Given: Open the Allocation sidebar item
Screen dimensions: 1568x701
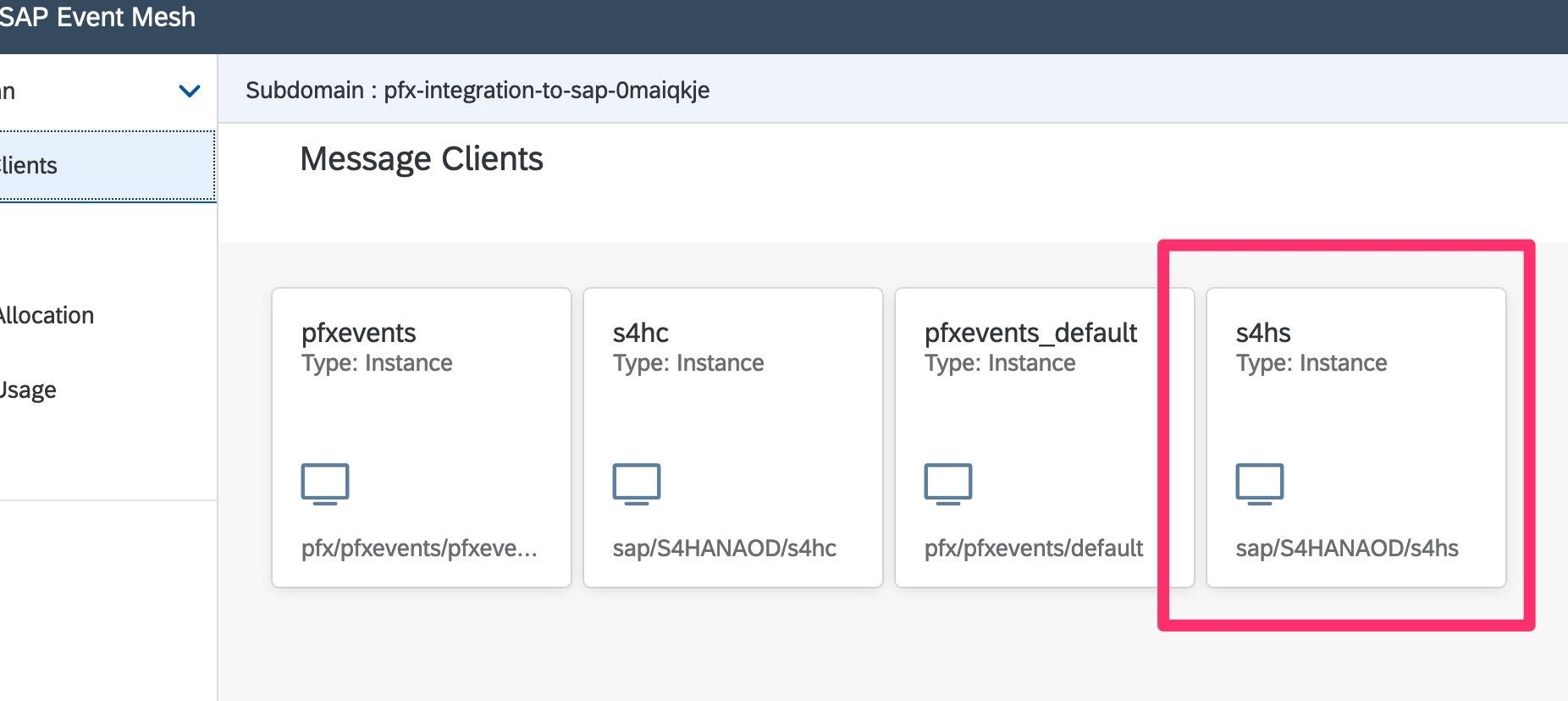Looking at the screenshot, I should click(47, 316).
